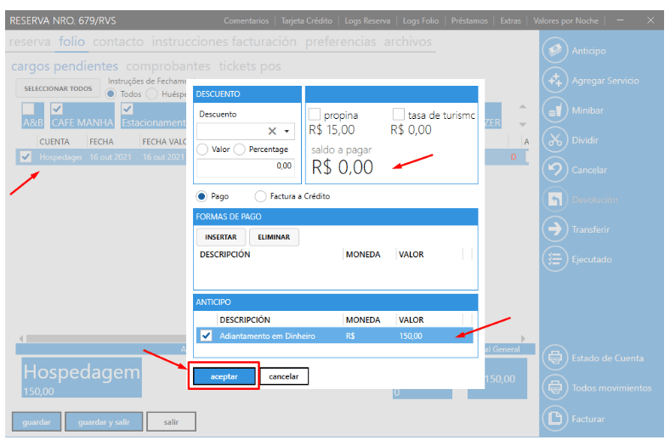Enable the propina checkbox
Screen dimensions: 670x440
(x=315, y=115)
